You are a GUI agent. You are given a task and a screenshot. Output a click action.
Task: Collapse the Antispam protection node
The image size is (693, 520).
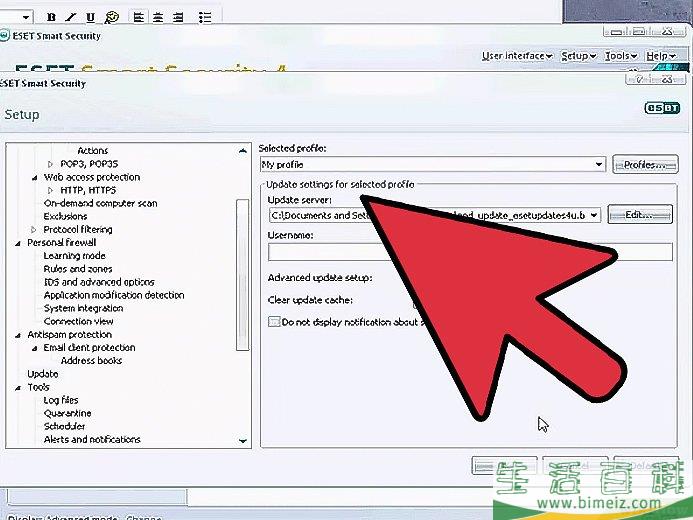point(18,335)
